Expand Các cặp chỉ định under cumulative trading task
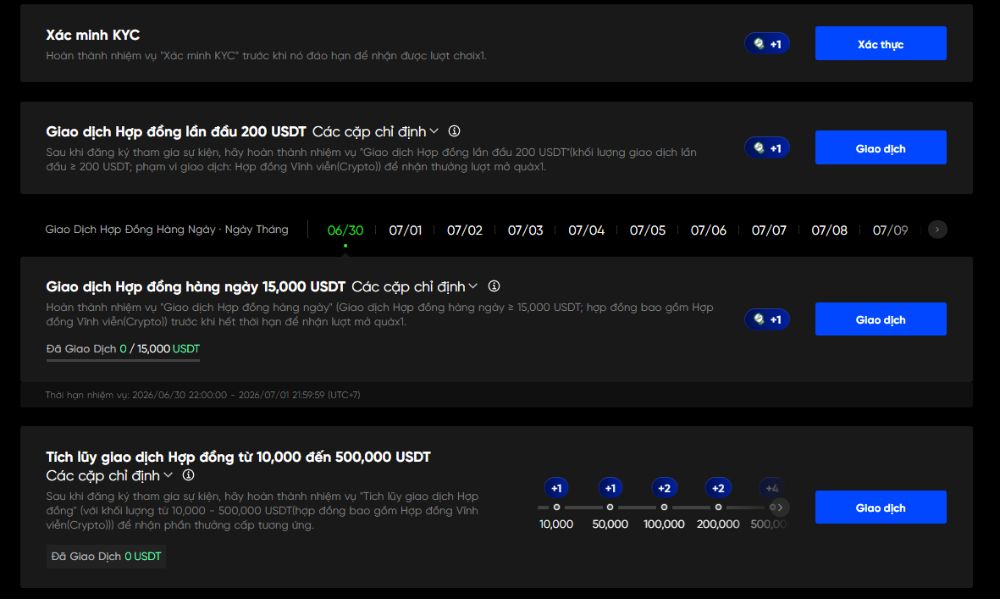The image size is (1000, 600). coord(109,476)
